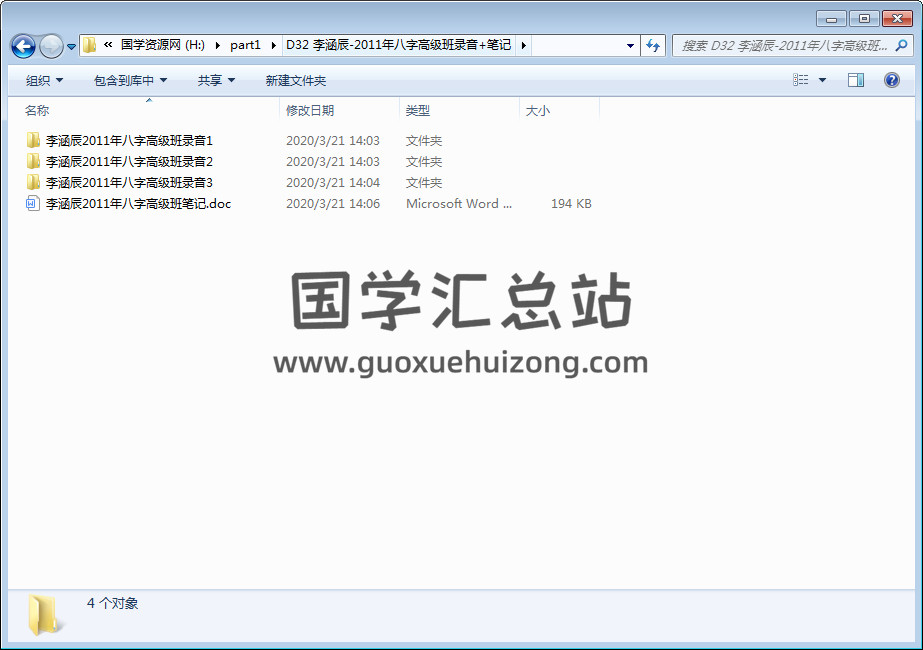Click 文件夹 type of 录音1 row
Screen dimensions: 923x650
tap(423, 141)
